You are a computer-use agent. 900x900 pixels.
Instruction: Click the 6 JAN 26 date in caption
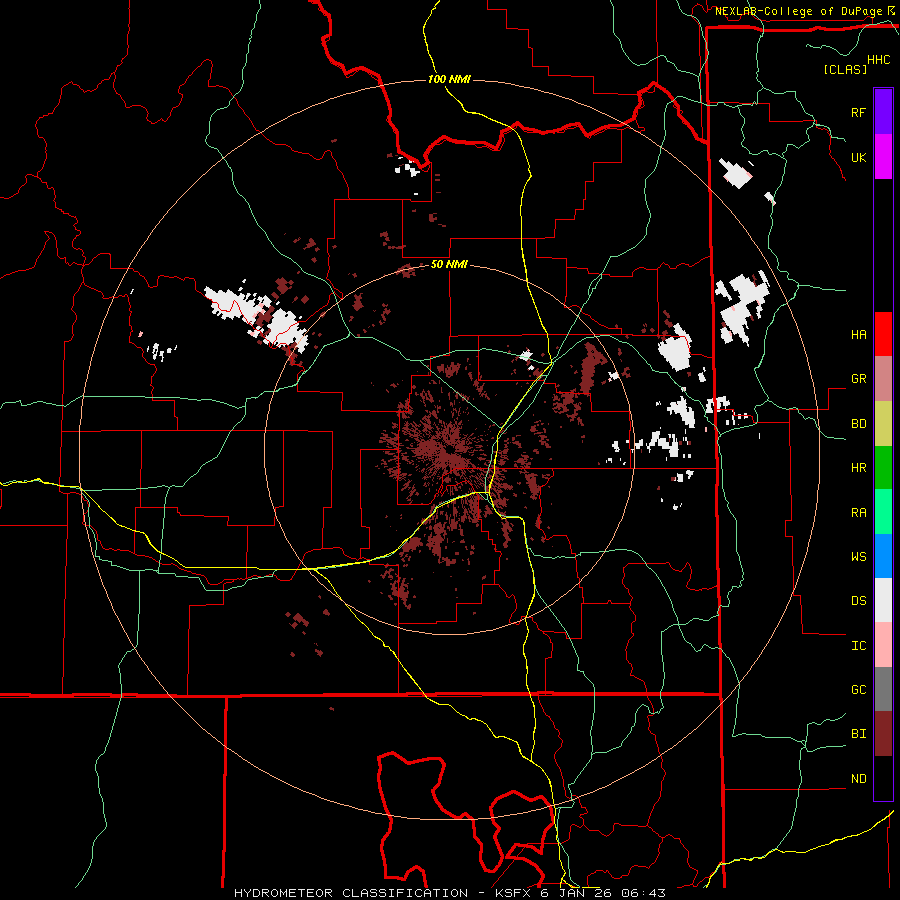coord(578,893)
